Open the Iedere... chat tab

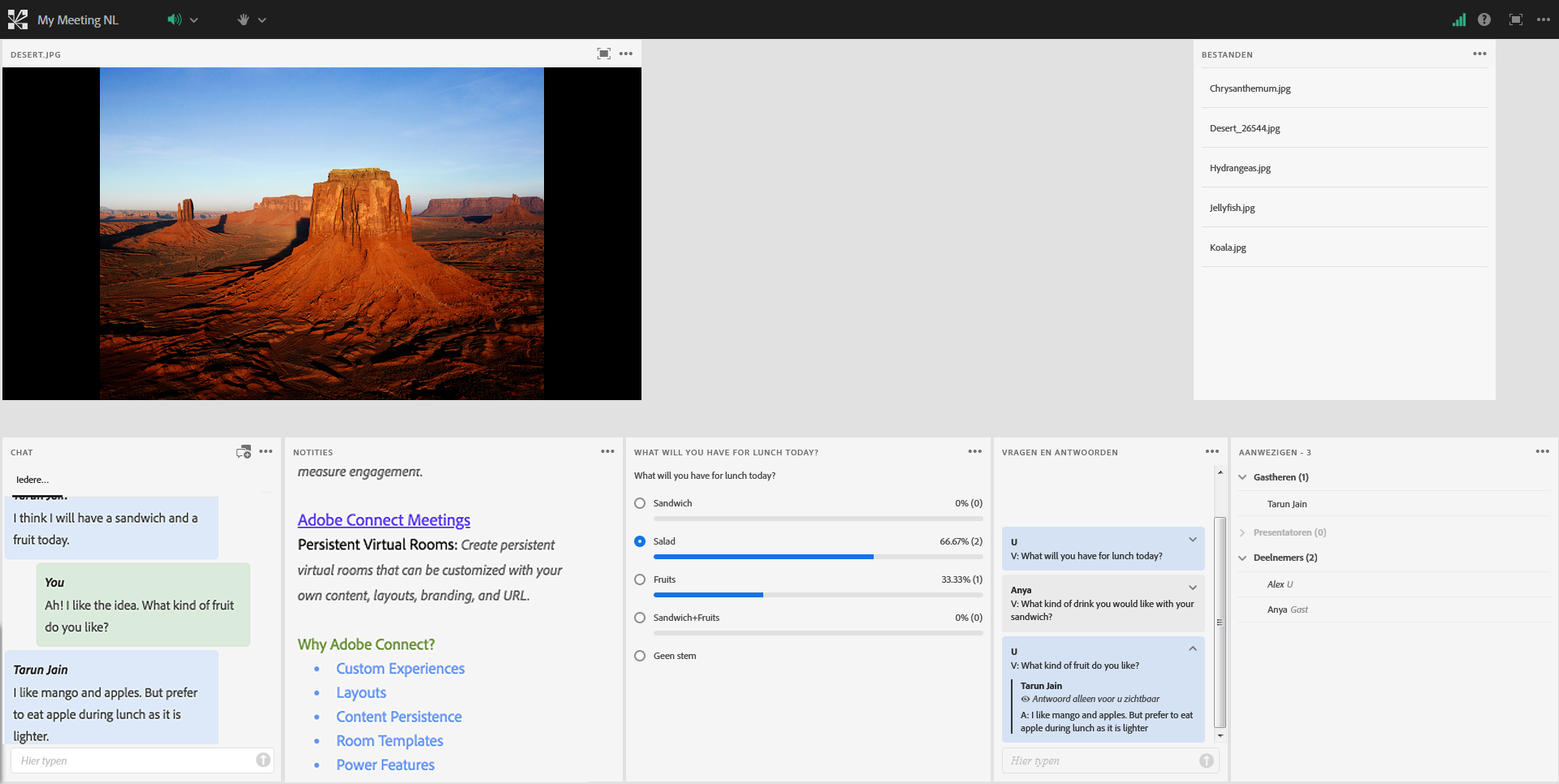coord(32,480)
